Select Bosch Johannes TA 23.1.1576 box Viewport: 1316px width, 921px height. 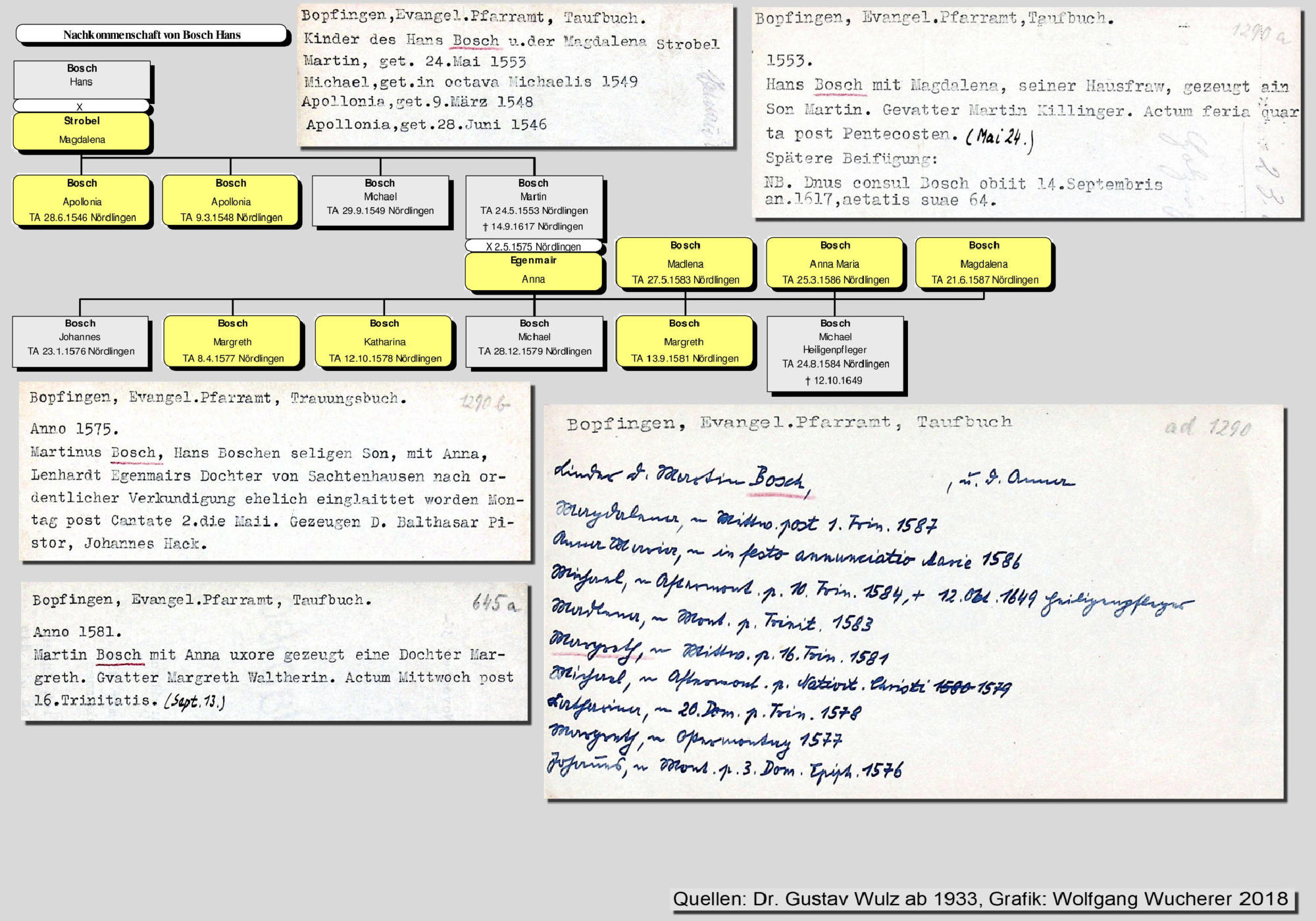tap(80, 341)
